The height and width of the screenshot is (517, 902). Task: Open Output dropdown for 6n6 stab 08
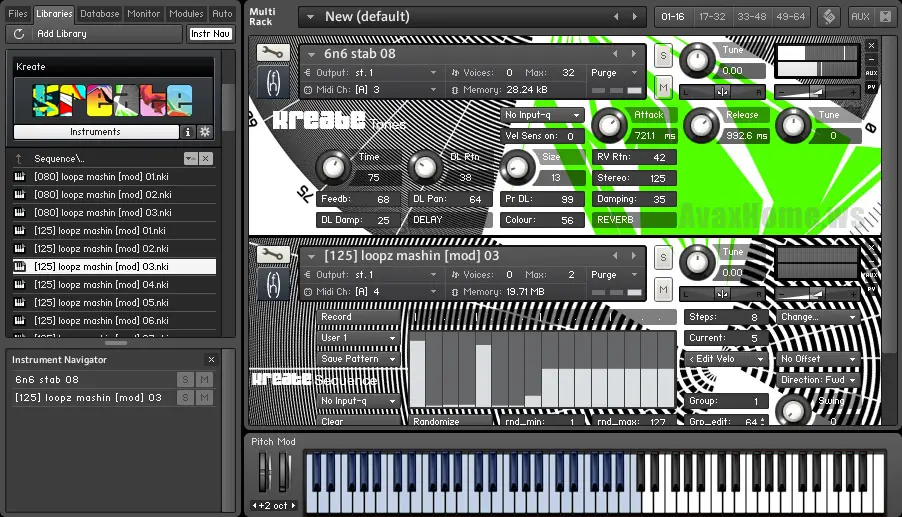pyautogui.click(x=371, y=72)
